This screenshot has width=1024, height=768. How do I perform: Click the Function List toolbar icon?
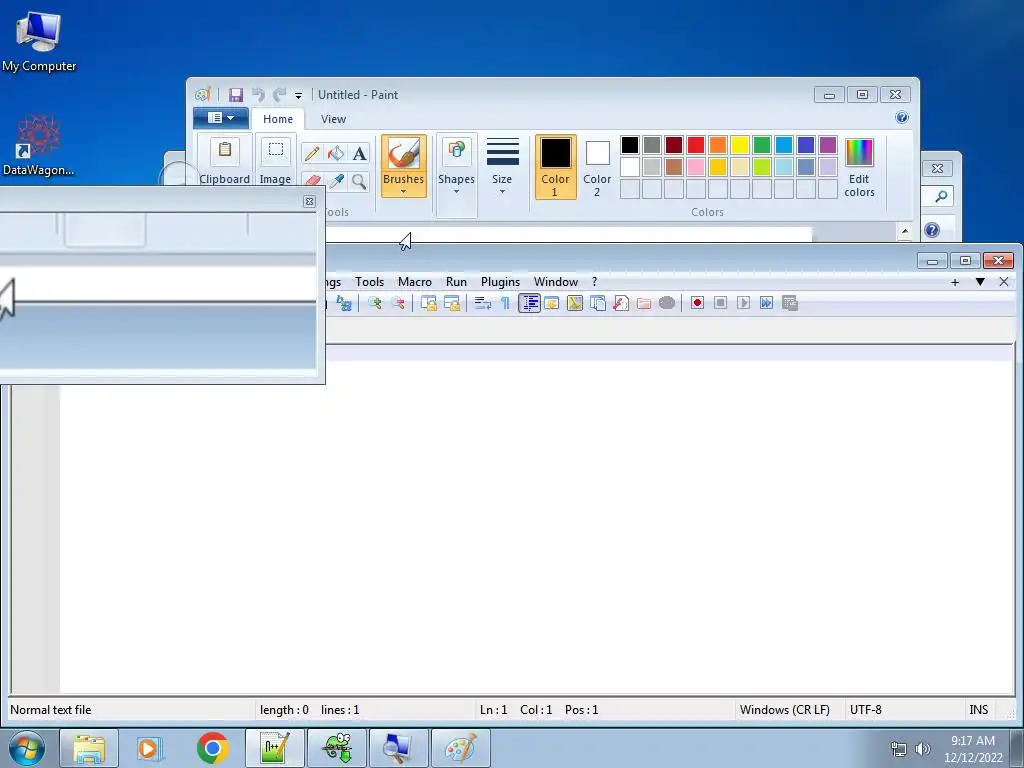click(x=620, y=303)
